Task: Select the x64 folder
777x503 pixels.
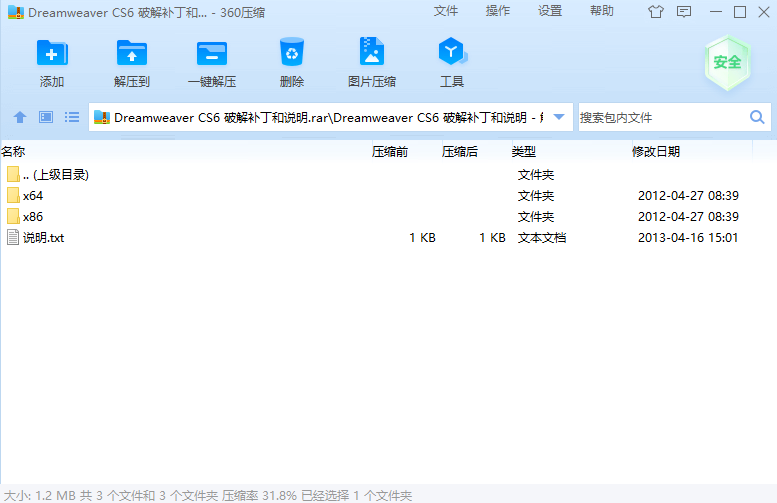Action: pyautogui.click(x=33, y=196)
